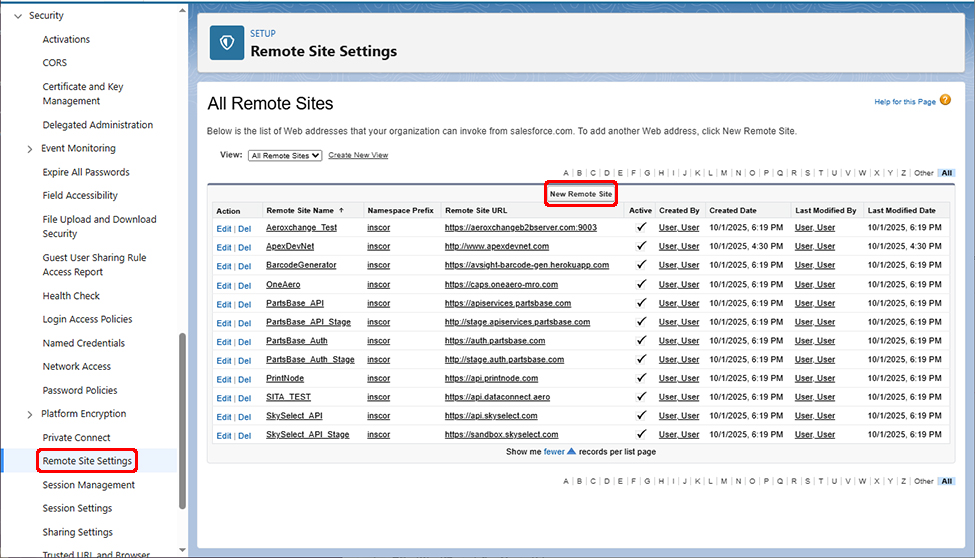This screenshot has height=558, width=975.
Task: Open Sharing Settings in the sidebar
Action: tap(77, 532)
